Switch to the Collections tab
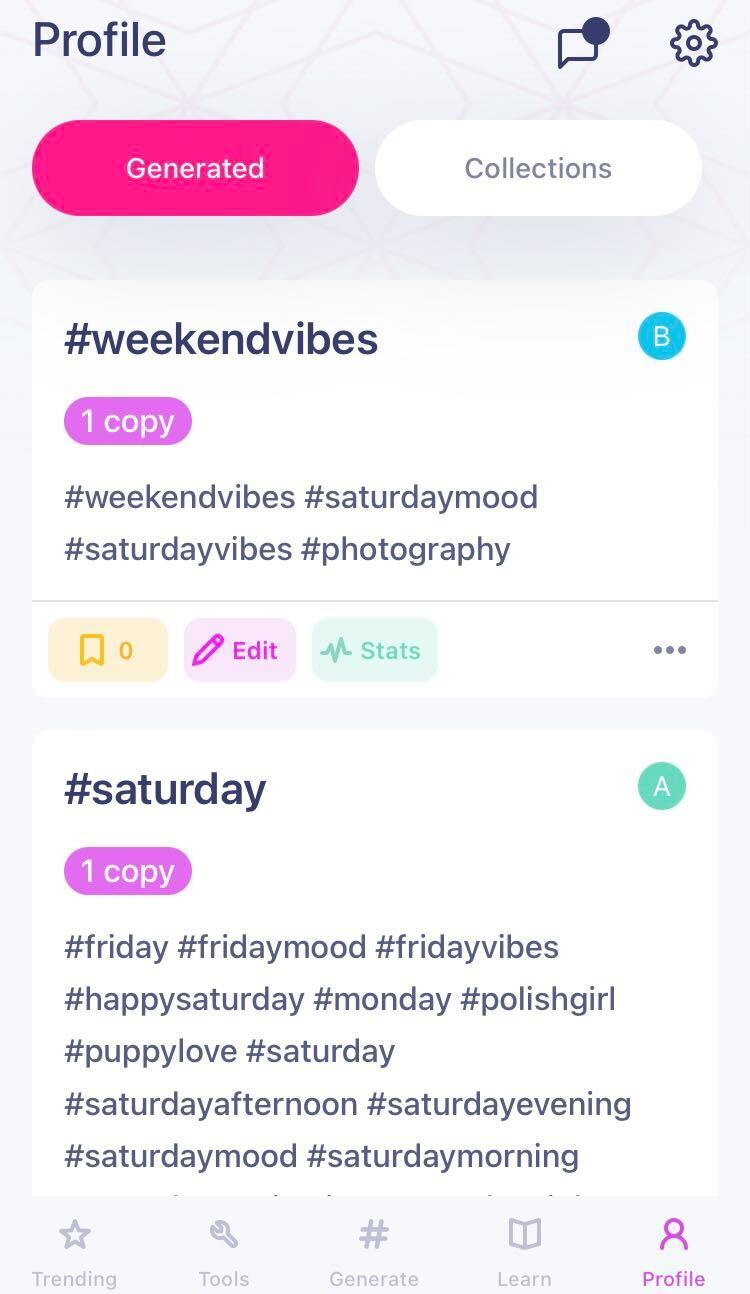 (537, 168)
